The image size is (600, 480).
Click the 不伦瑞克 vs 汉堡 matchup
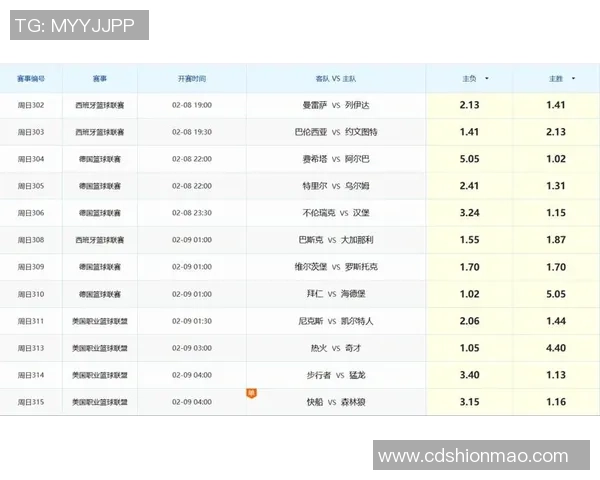(x=336, y=213)
